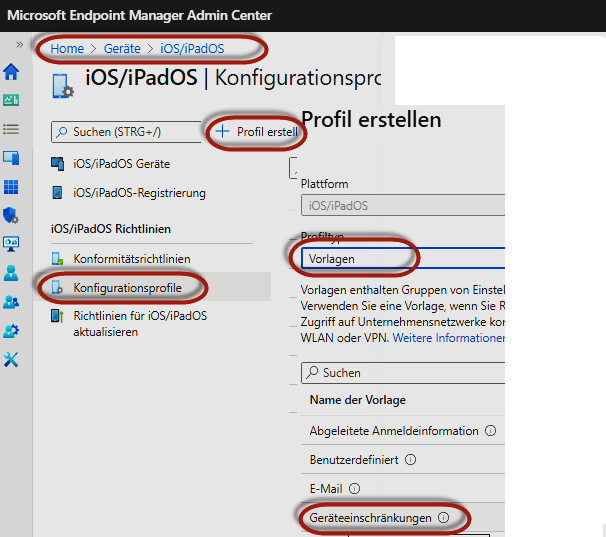Click the Profil erstellen button
The image size is (606, 537).
(x=257, y=132)
